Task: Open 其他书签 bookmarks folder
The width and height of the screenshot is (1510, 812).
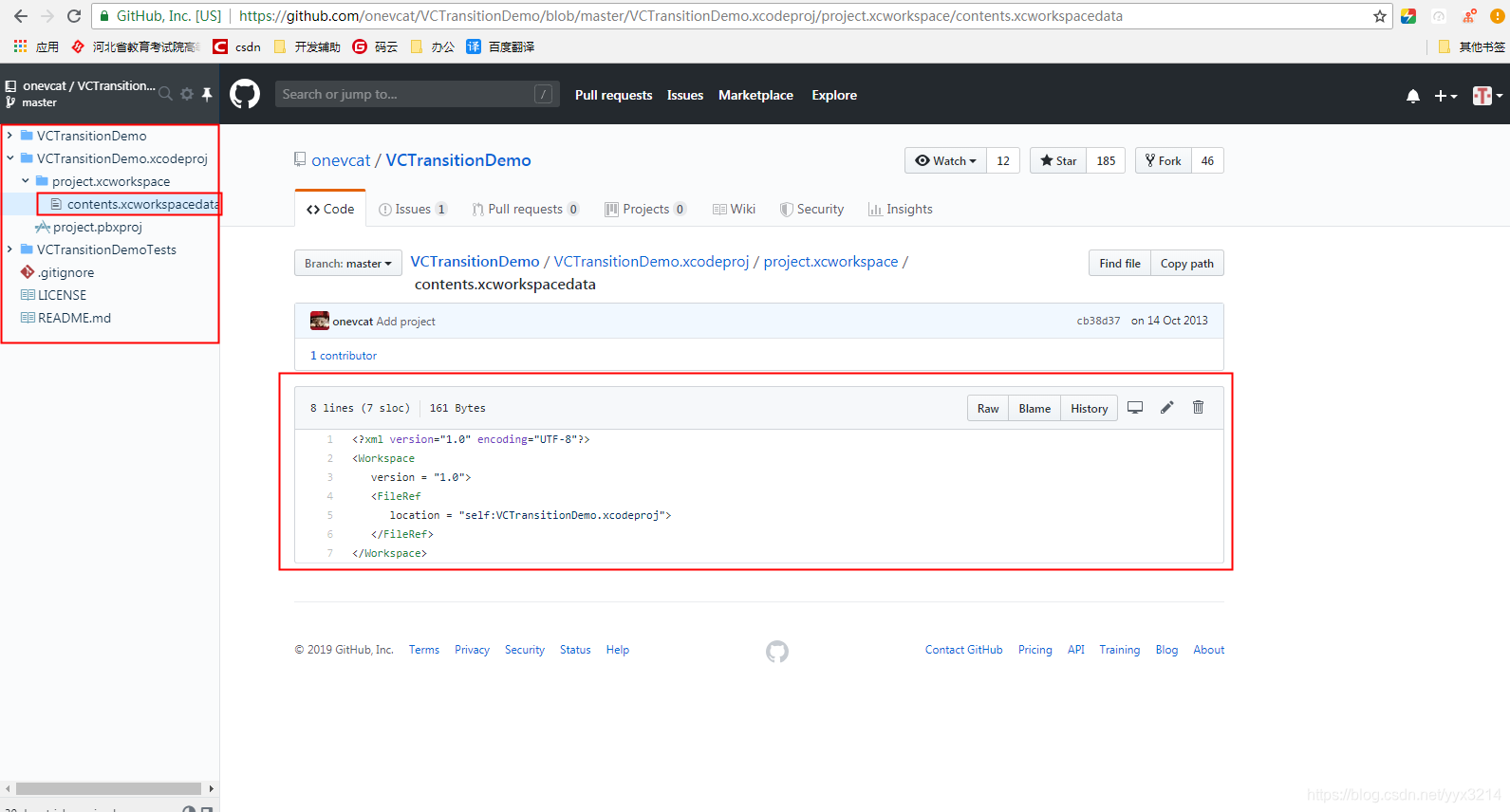Action: (x=1471, y=46)
